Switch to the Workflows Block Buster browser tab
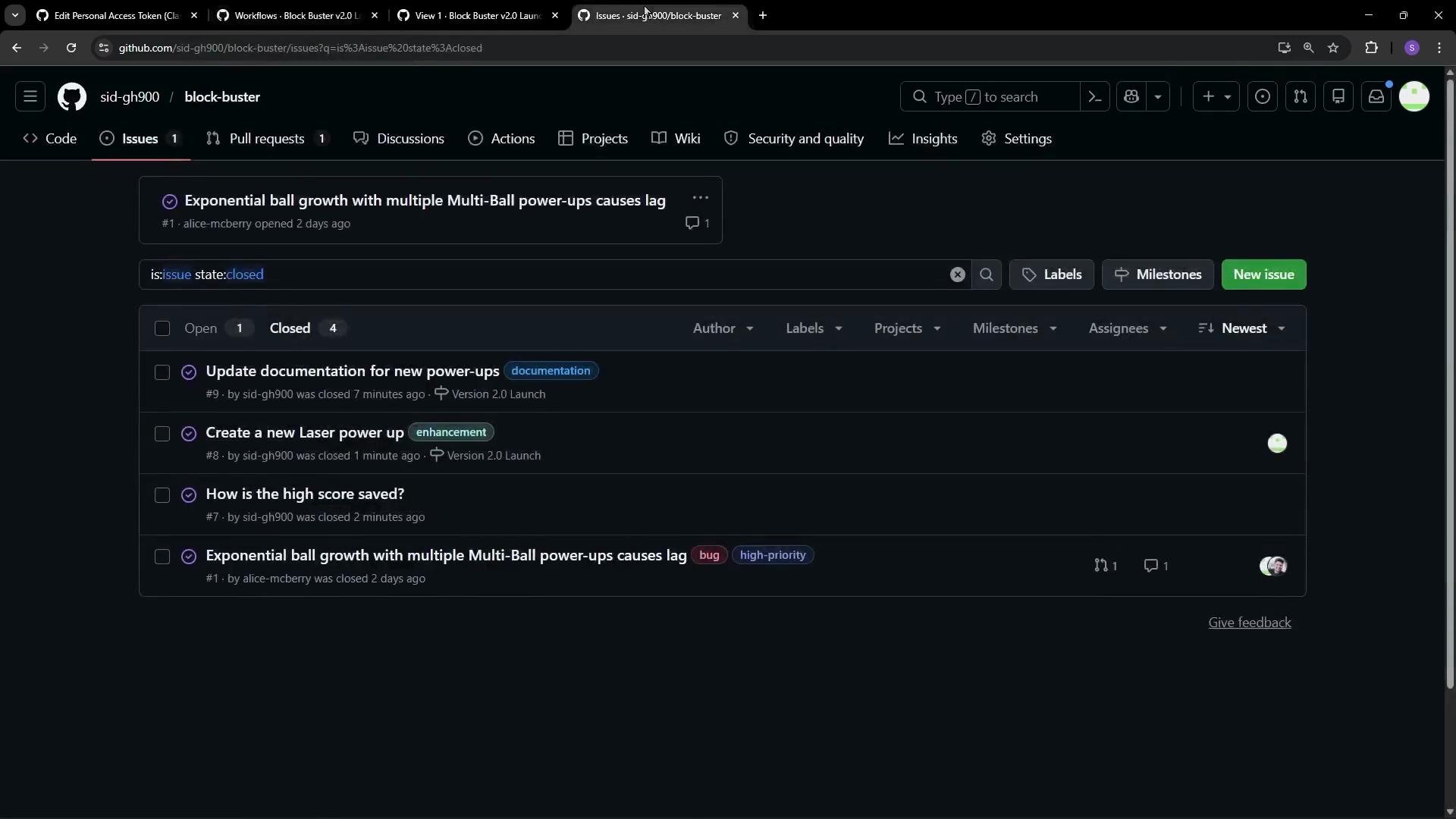1456x819 pixels. 297,15
